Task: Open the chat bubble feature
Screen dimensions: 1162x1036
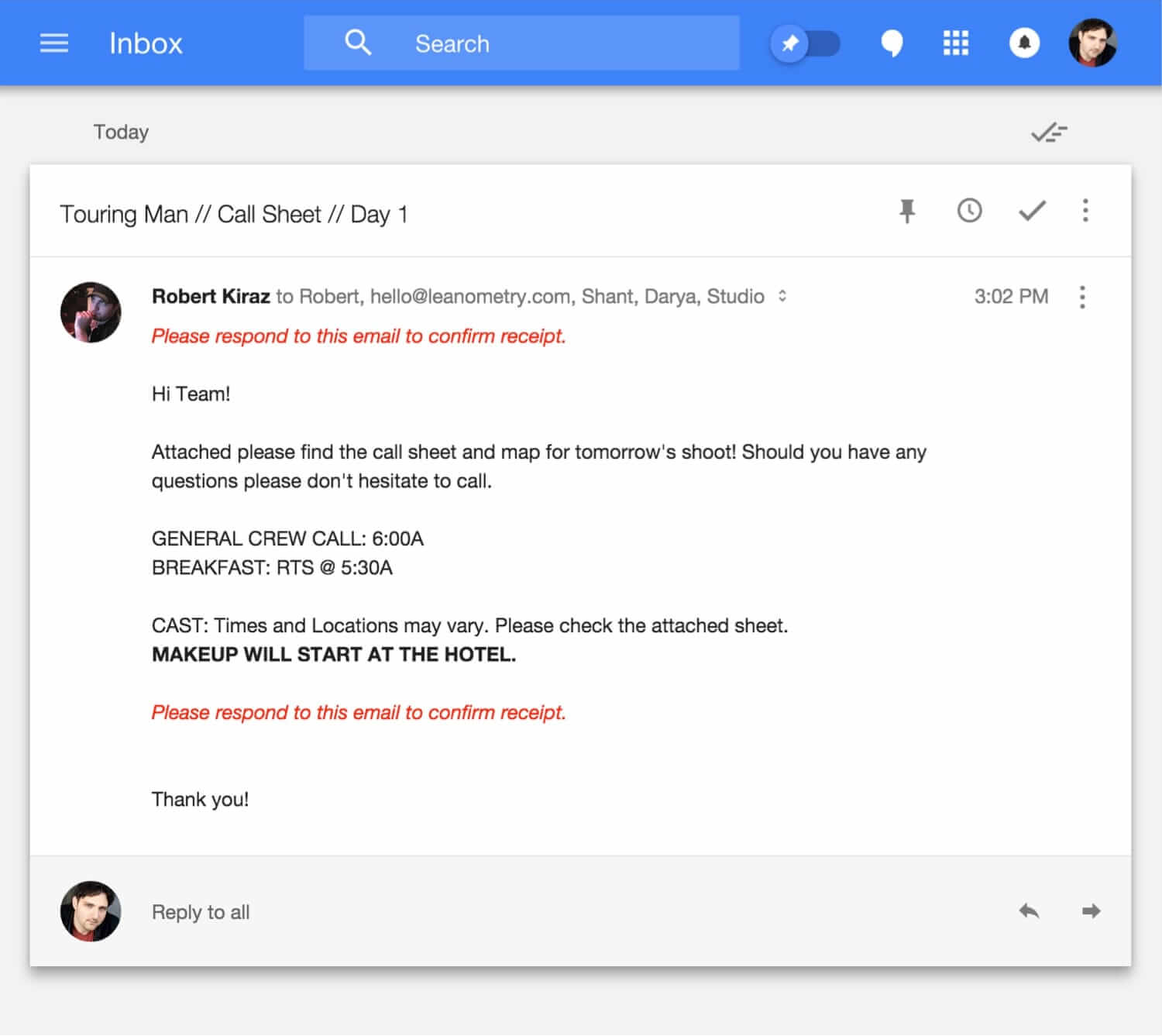Action: tap(891, 43)
